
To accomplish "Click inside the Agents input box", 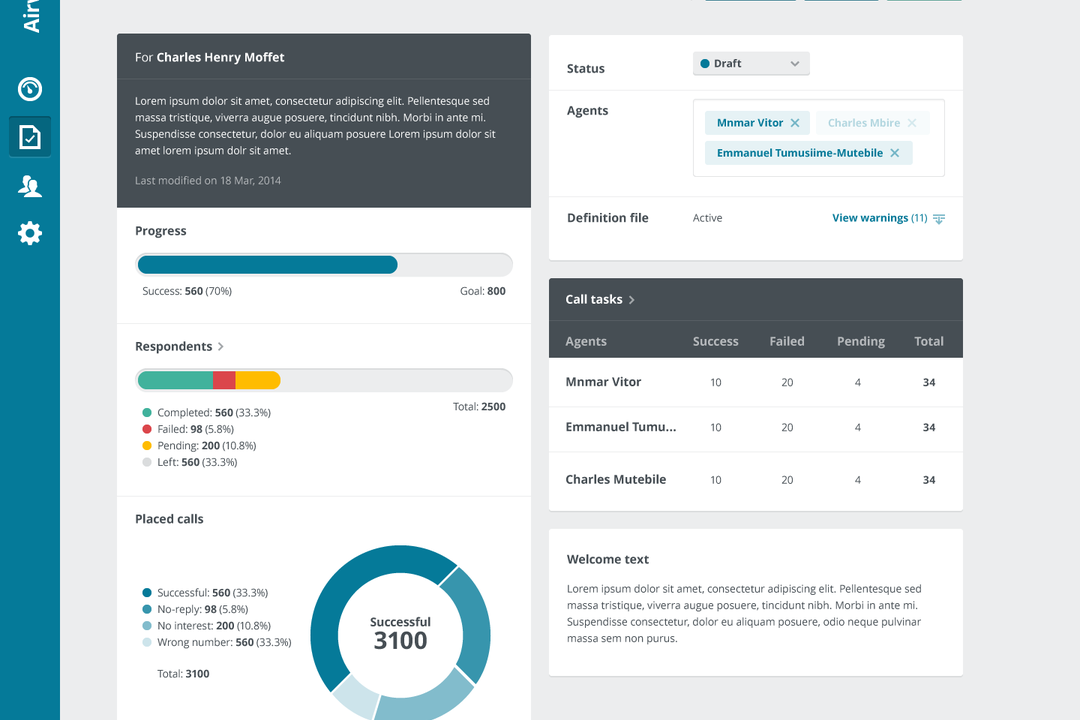I will coord(818,138).
